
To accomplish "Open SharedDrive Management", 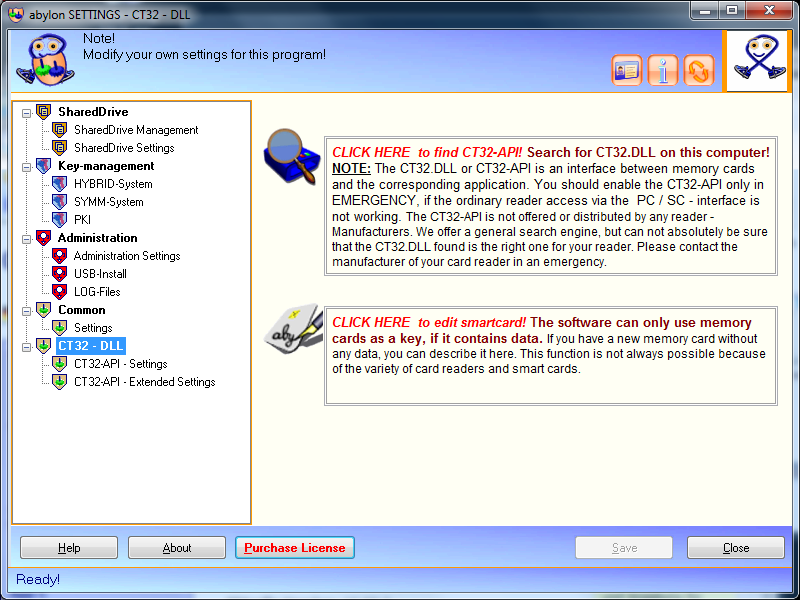I will (136, 130).
